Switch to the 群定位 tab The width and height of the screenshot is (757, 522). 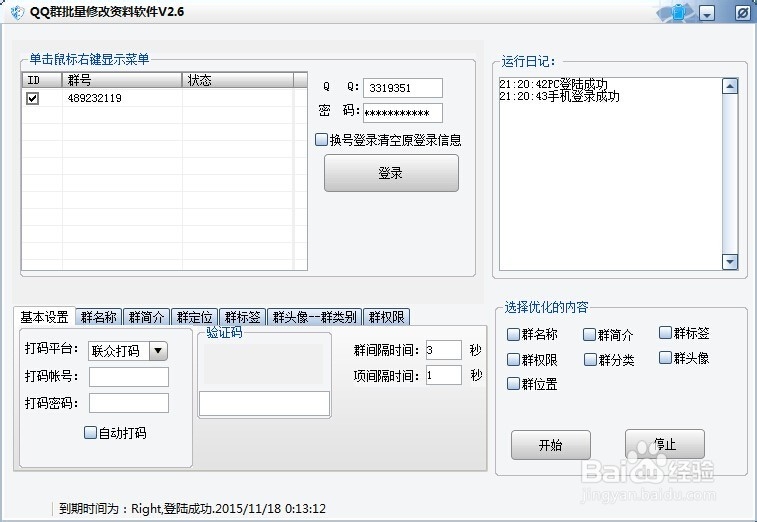point(195,317)
